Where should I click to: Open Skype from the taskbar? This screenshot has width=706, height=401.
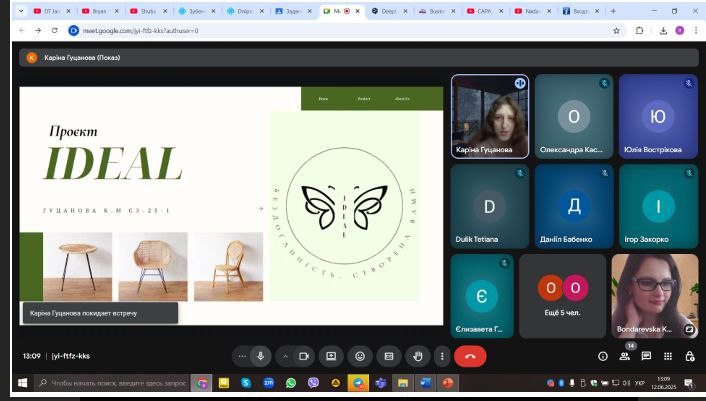246,383
